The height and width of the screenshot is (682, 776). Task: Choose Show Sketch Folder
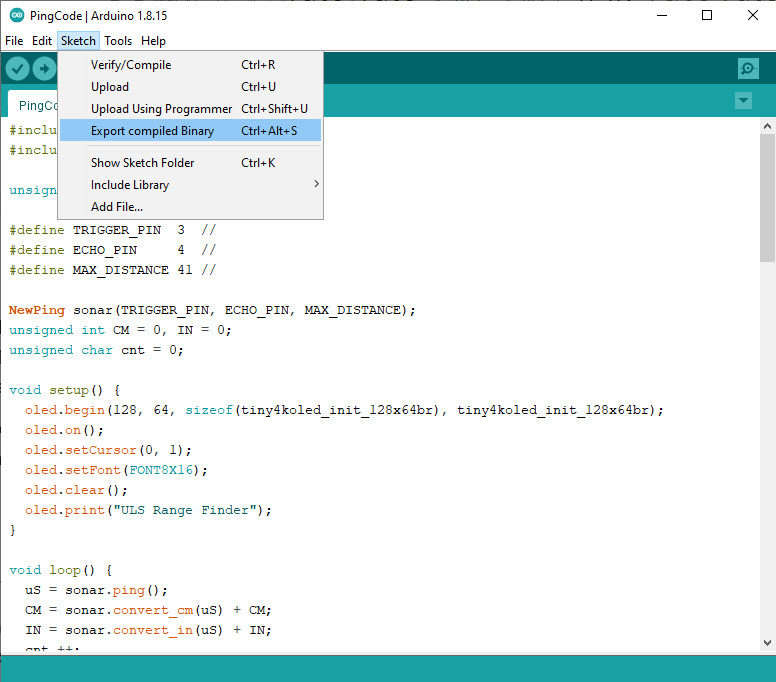tap(142, 163)
